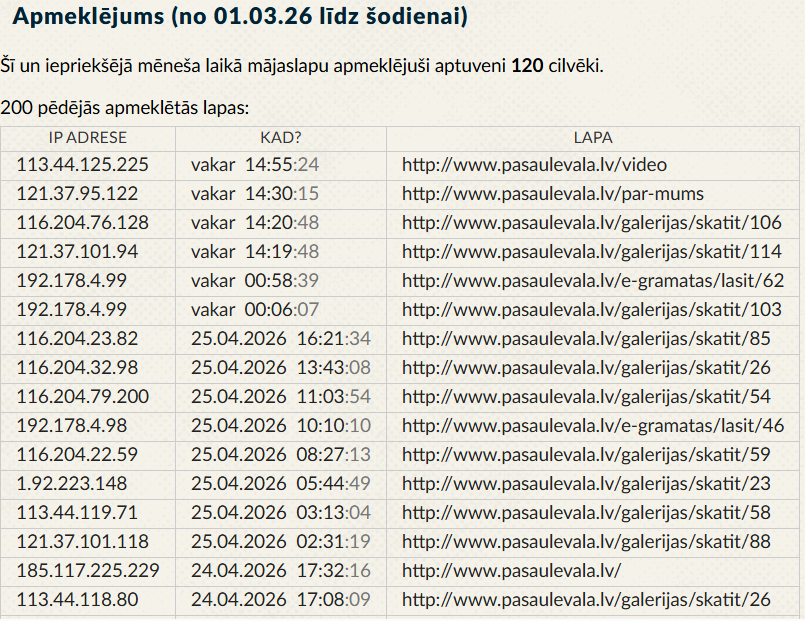Select the KAD? column header

(281, 138)
